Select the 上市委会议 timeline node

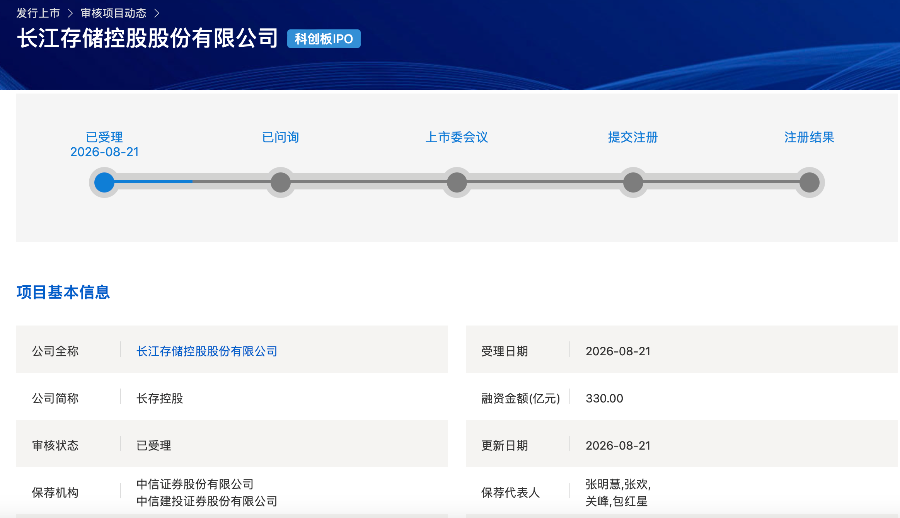coord(457,183)
